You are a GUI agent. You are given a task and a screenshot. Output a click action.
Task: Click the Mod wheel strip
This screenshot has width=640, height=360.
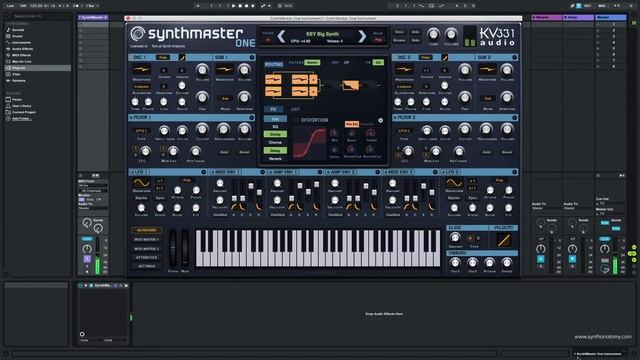tap(185, 248)
